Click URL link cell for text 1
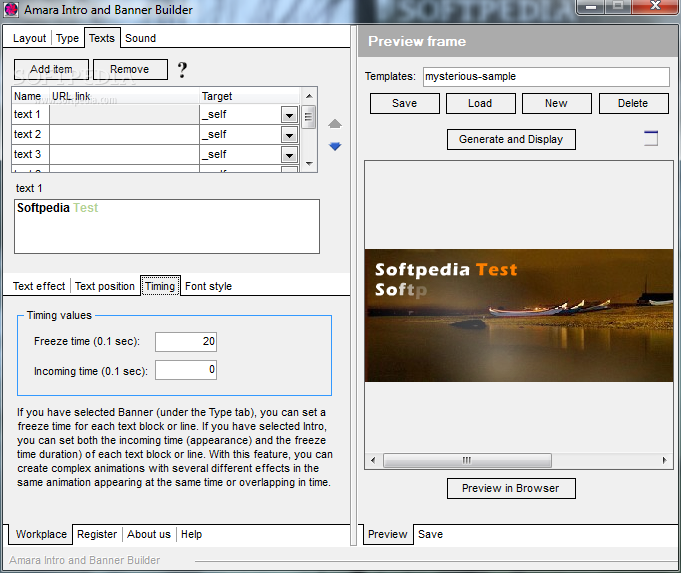Image resolution: width=681 pixels, height=573 pixels. pyautogui.click(x=124, y=115)
